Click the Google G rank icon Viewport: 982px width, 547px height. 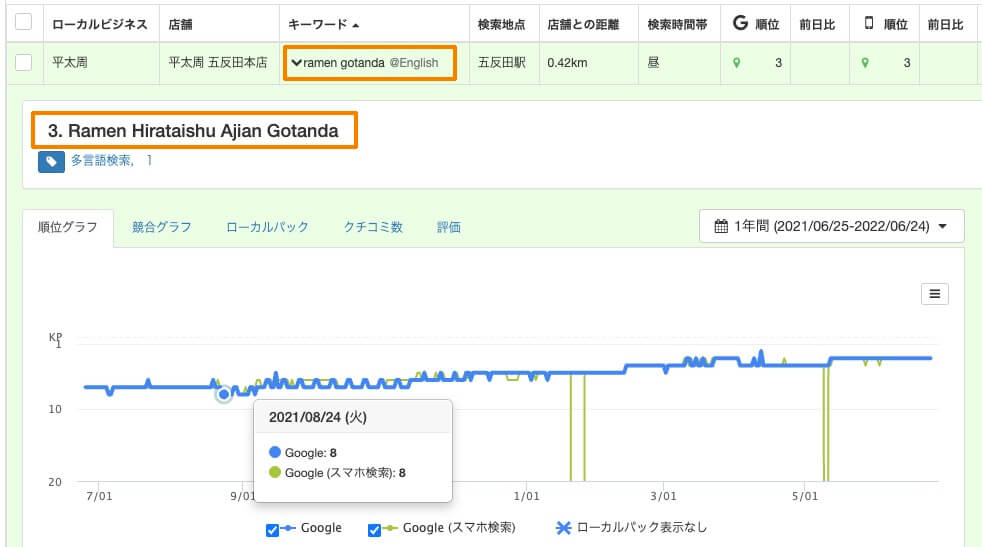(740, 23)
